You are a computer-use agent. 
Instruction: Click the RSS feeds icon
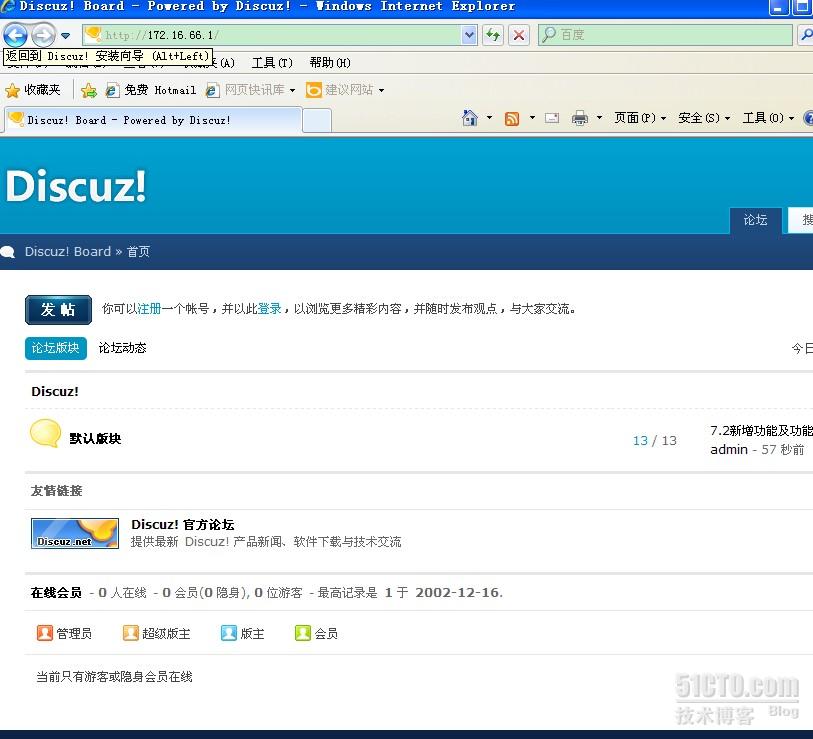(512, 119)
